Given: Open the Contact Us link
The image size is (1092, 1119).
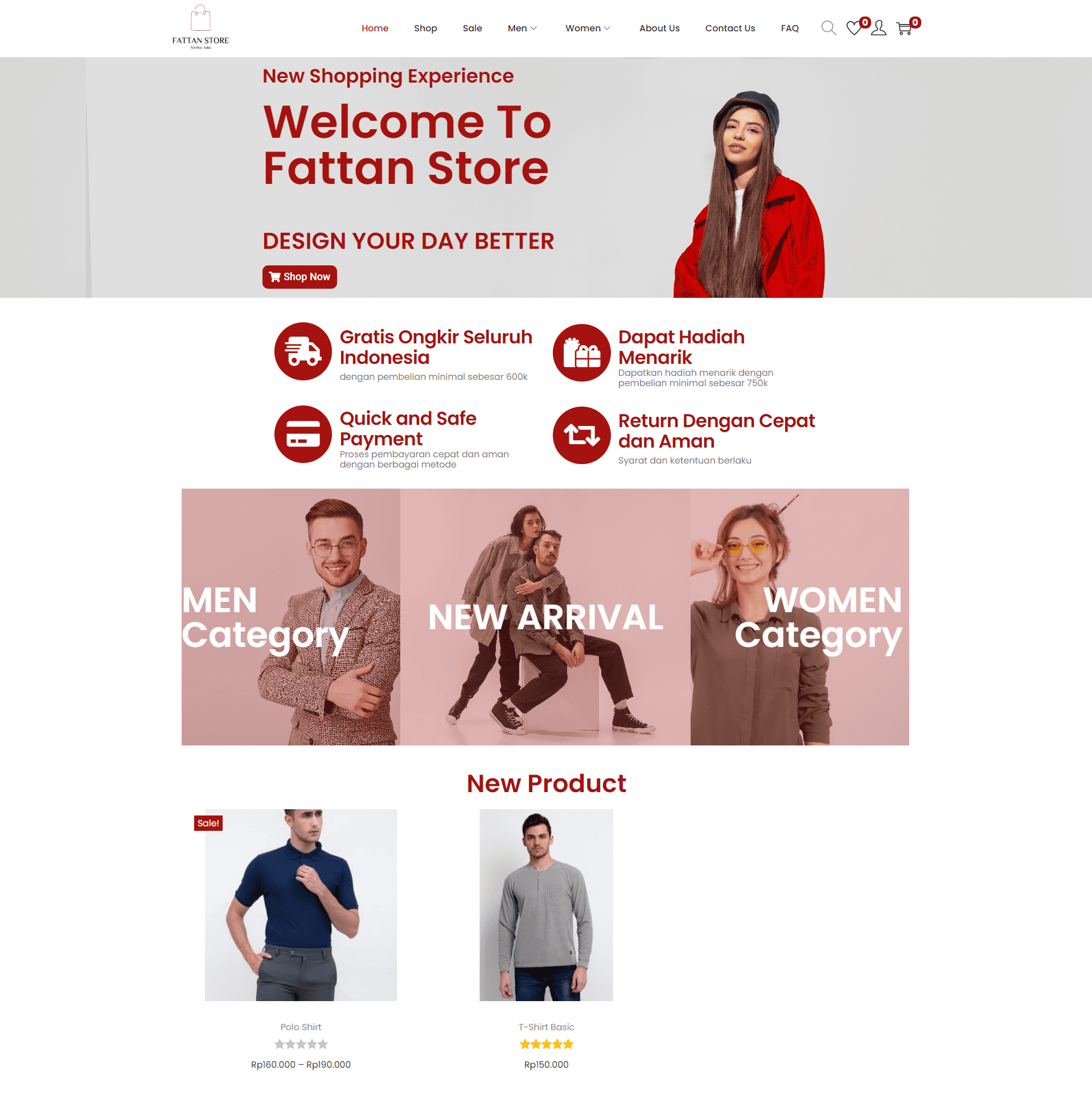Looking at the screenshot, I should tap(730, 28).
